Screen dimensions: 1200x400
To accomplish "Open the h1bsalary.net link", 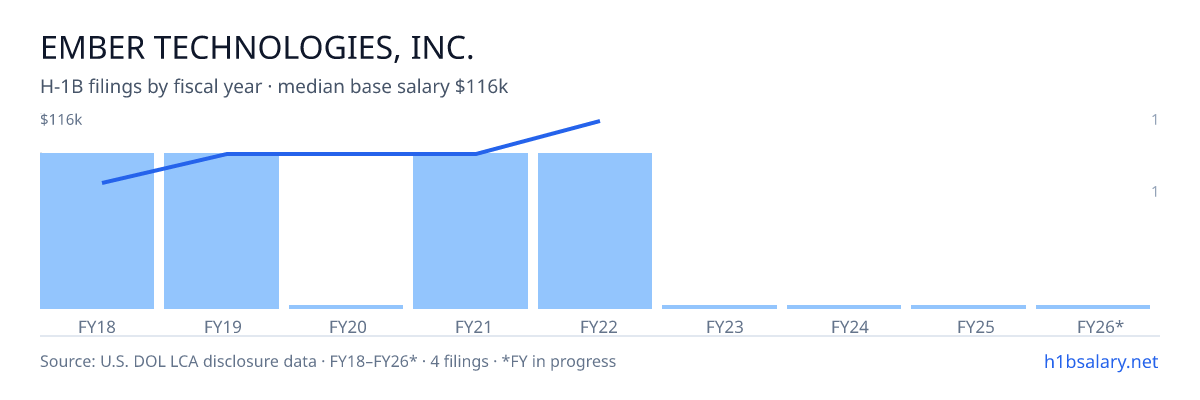I will (x=1100, y=361).
